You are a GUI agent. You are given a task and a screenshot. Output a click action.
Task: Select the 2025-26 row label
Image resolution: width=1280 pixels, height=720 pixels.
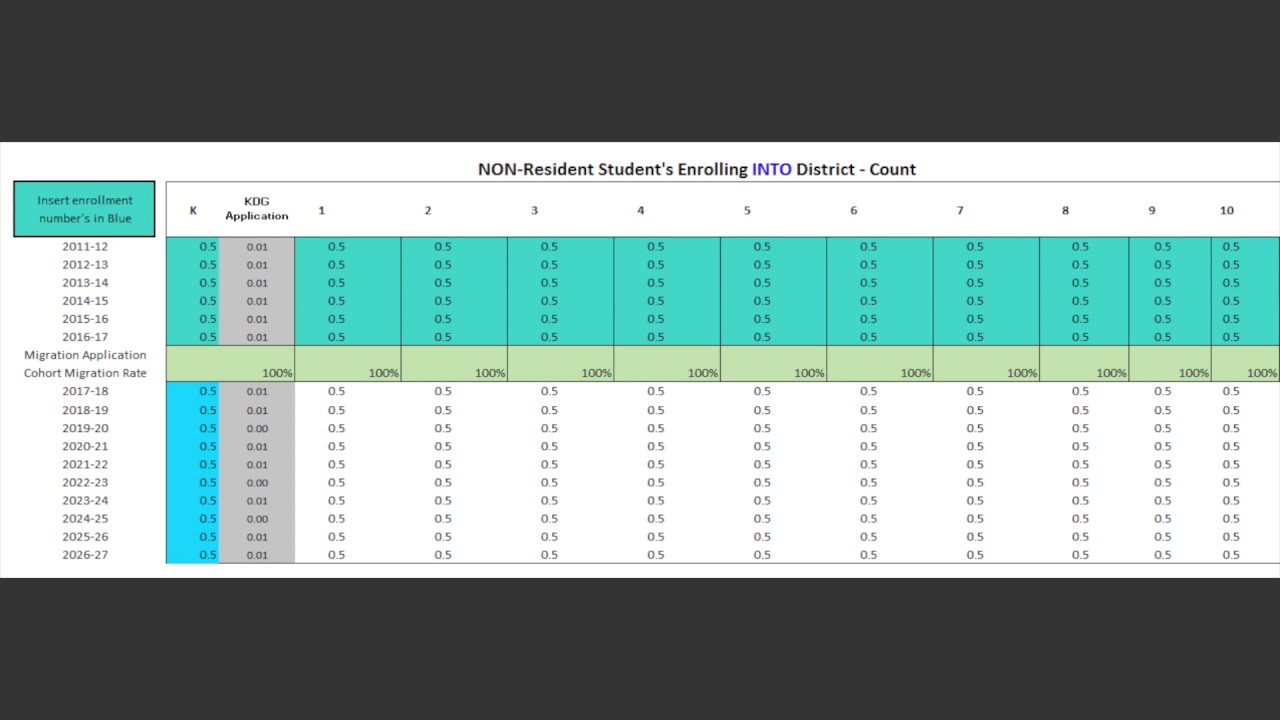[85, 536]
